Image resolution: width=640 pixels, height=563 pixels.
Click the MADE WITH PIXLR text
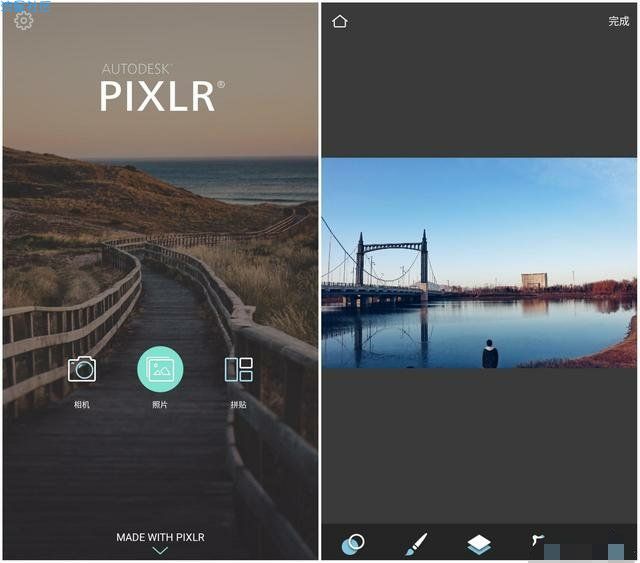(x=160, y=537)
